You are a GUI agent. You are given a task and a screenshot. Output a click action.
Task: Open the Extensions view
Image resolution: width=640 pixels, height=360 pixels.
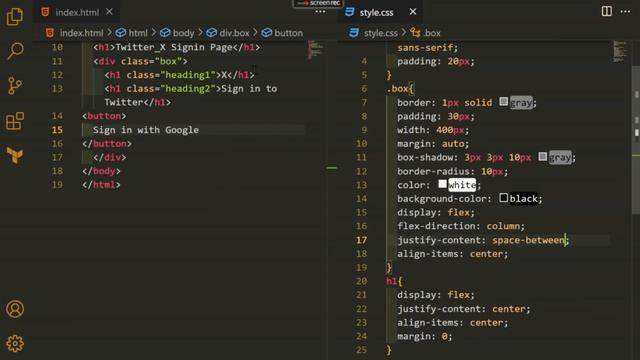point(15,121)
